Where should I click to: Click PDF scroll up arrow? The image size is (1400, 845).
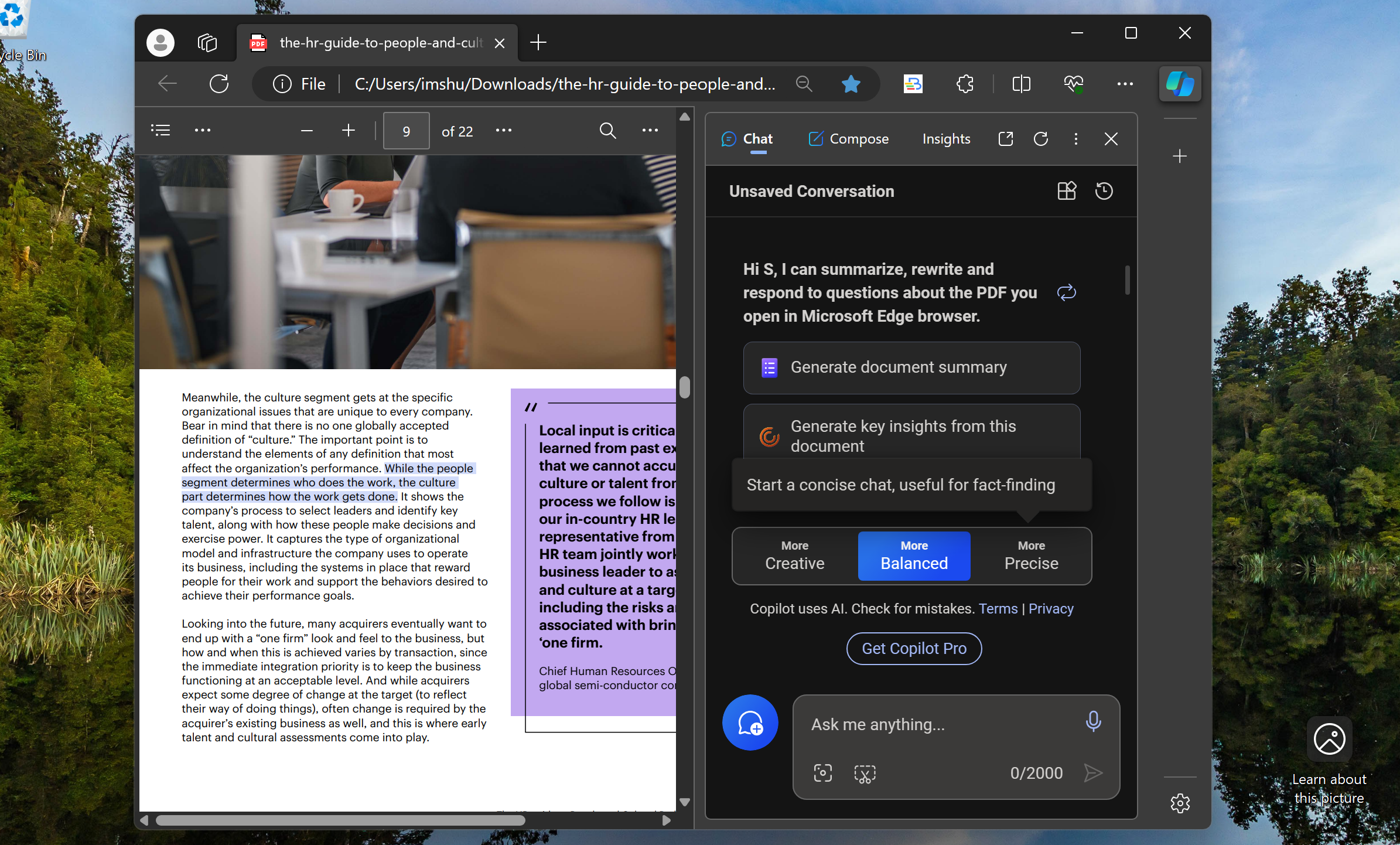click(684, 117)
